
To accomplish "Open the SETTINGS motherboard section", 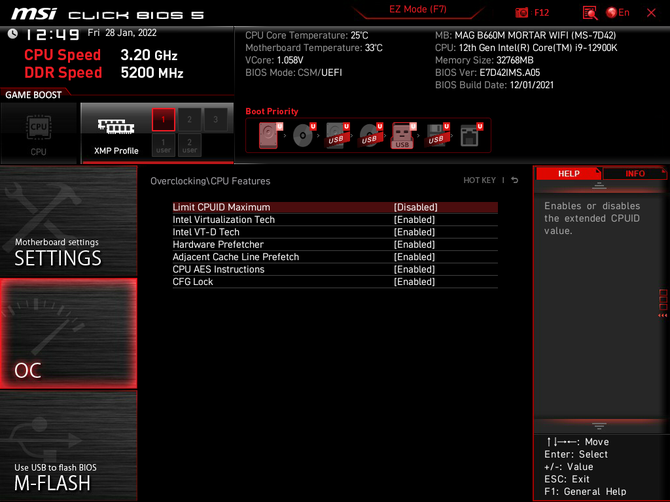I will click(x=68, y=221).
